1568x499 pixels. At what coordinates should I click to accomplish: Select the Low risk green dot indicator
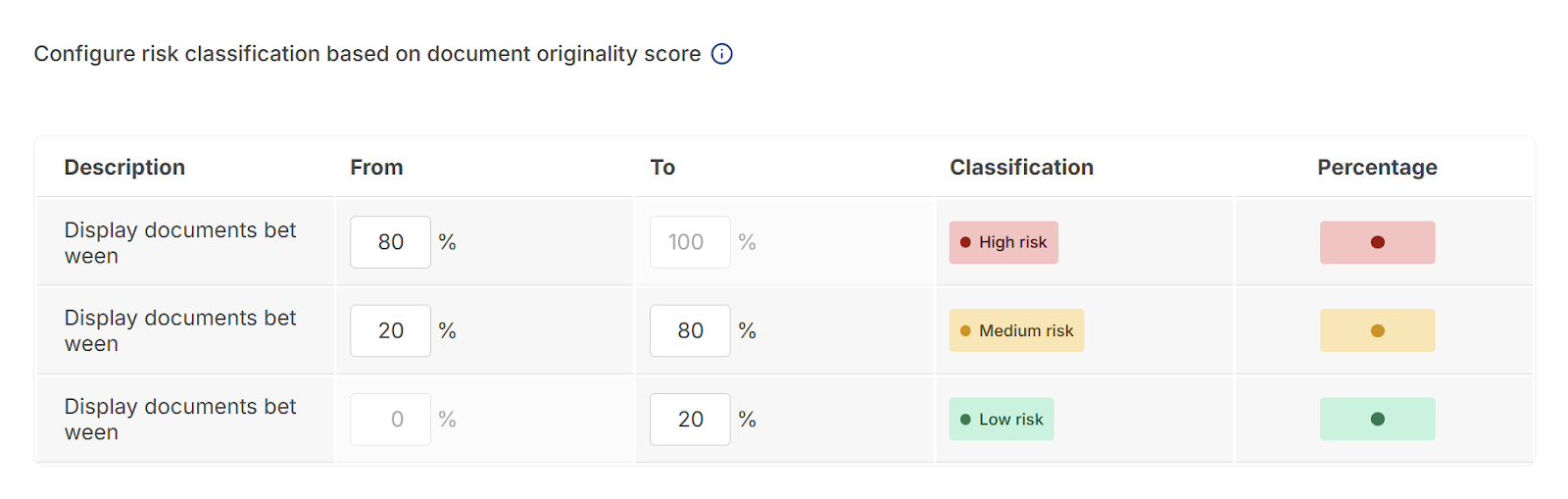click(x=965, y=419)
